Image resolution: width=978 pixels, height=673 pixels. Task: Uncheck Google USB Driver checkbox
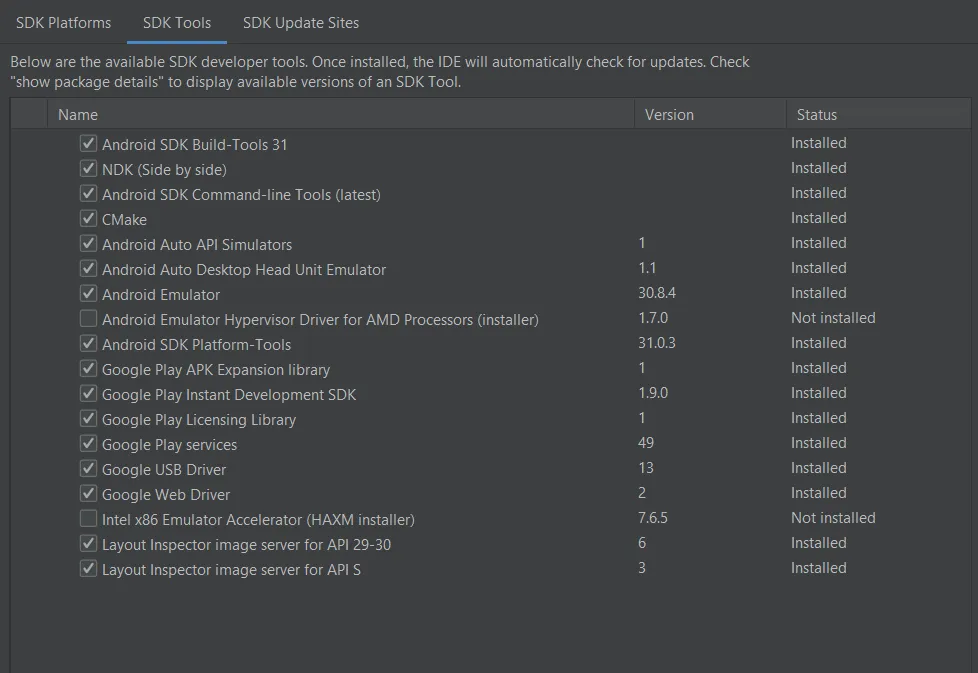pos(89,469)
